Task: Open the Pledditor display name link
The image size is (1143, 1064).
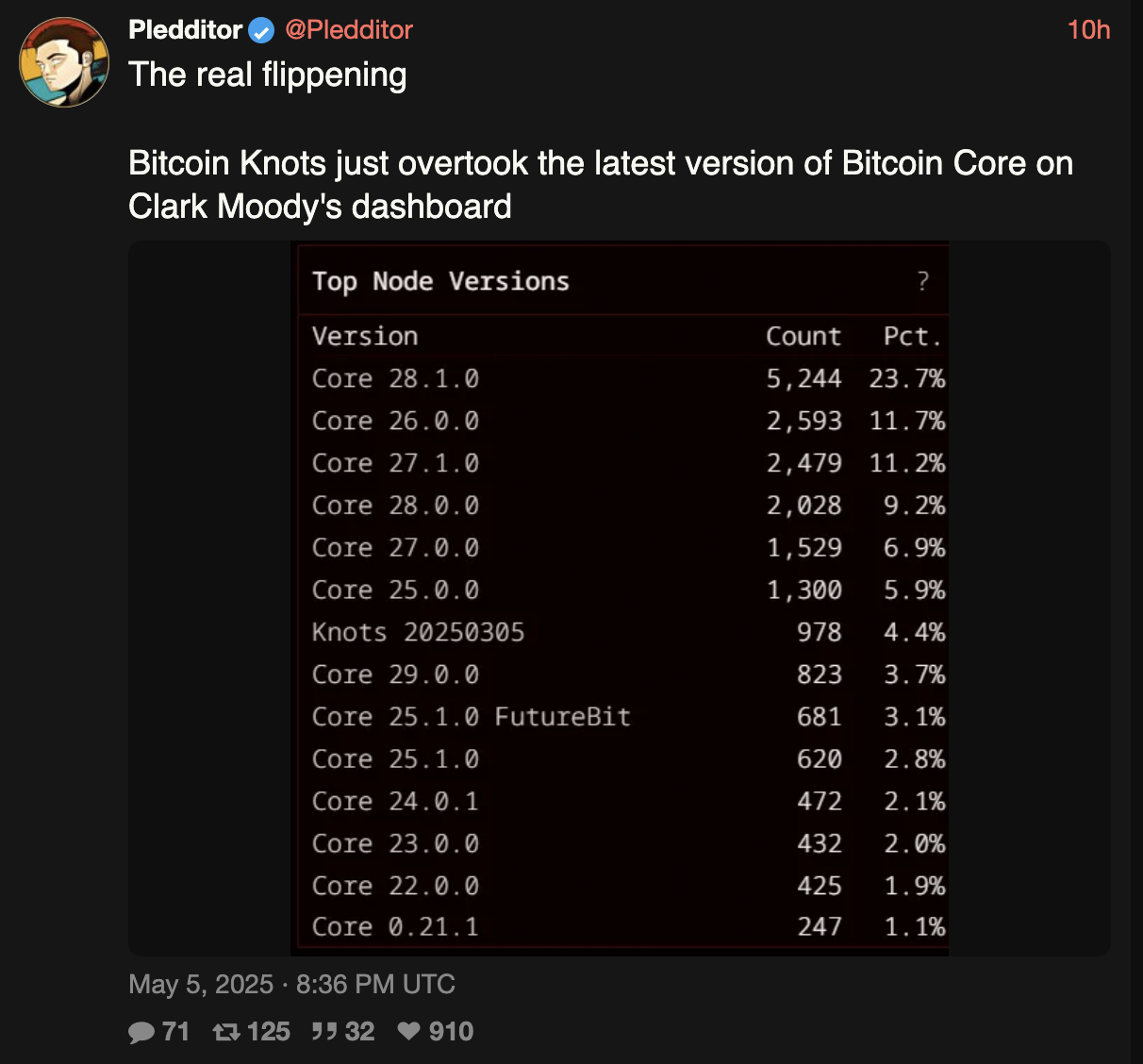Action: 186,30
